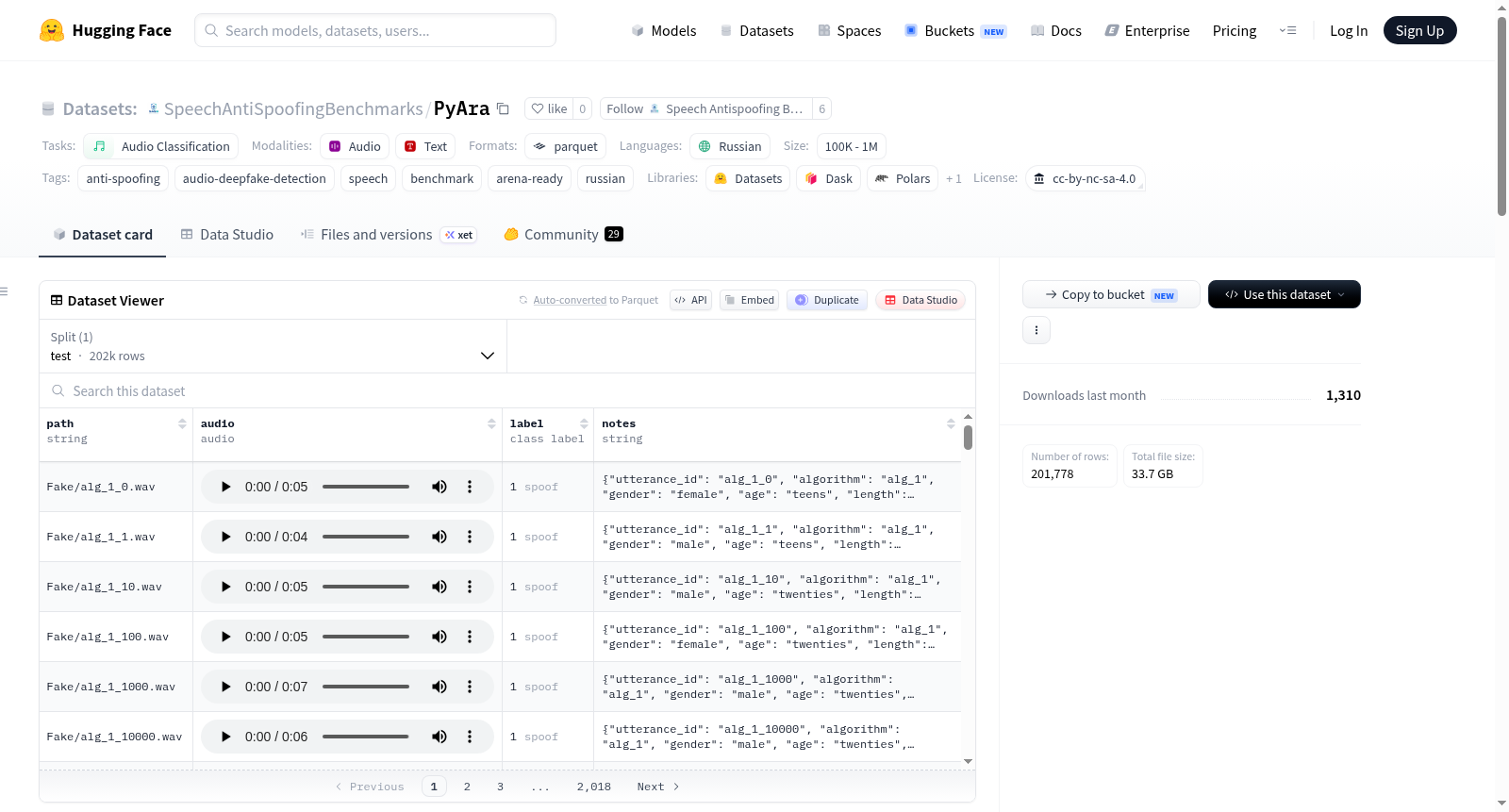Jump to page 2,018 of the dataset
Image resolution: width=1509 pixels, height=812 pixels.
coord(594,787)
